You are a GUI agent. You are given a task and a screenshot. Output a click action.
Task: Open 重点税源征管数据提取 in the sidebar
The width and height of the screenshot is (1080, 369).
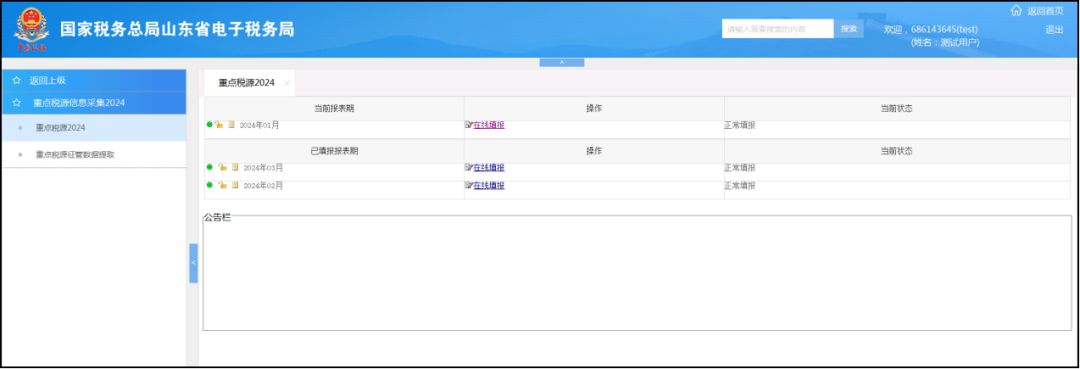point(94,155)
